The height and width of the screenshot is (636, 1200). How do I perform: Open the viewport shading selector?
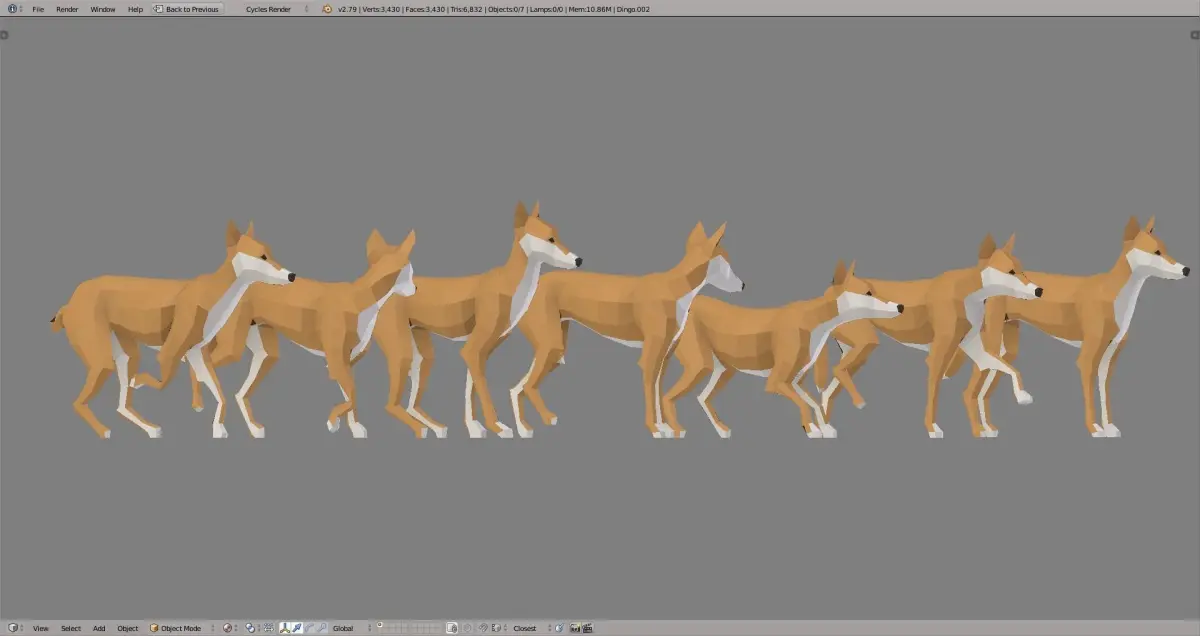229,628
